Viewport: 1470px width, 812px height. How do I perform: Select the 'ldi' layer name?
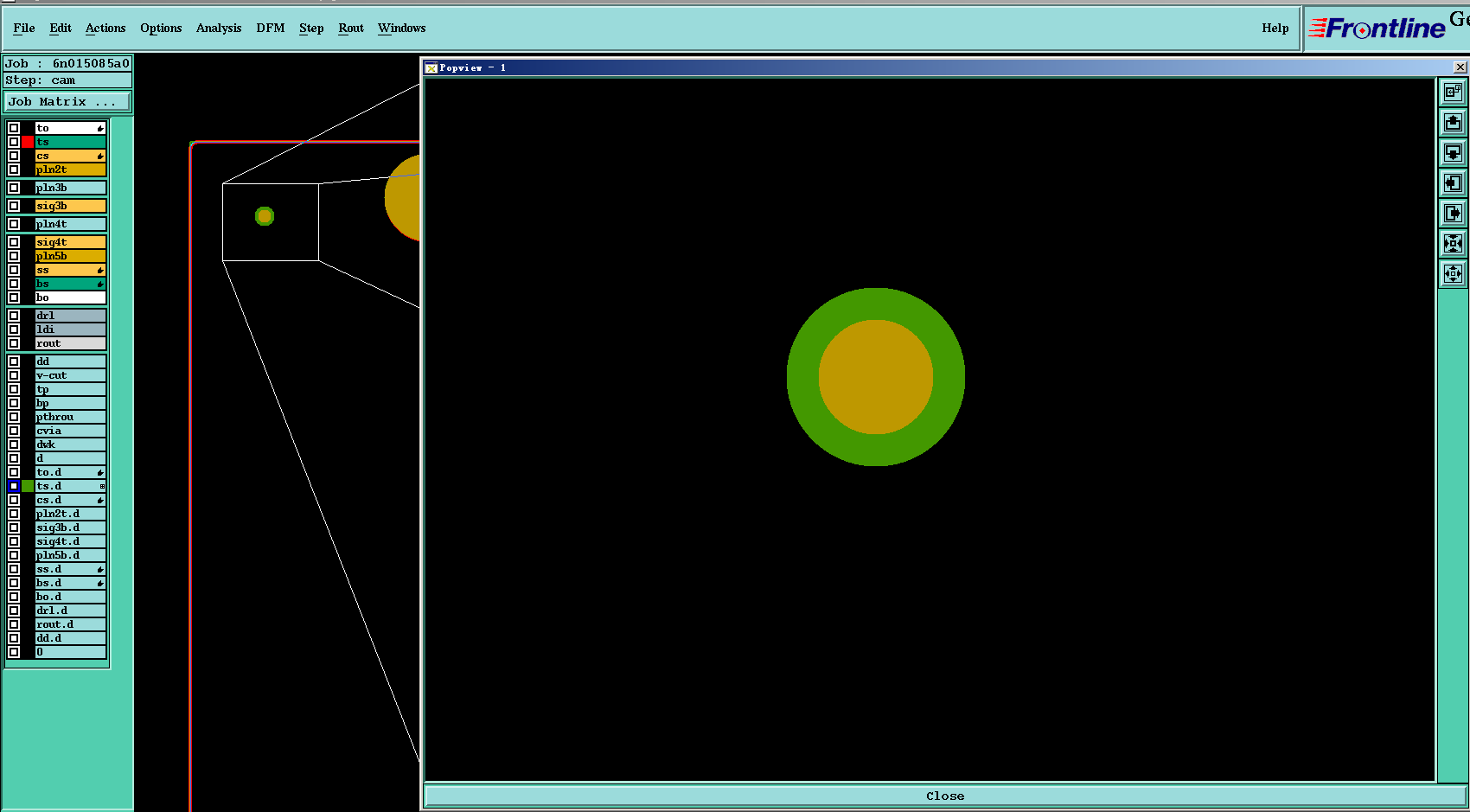click(70, 329)
